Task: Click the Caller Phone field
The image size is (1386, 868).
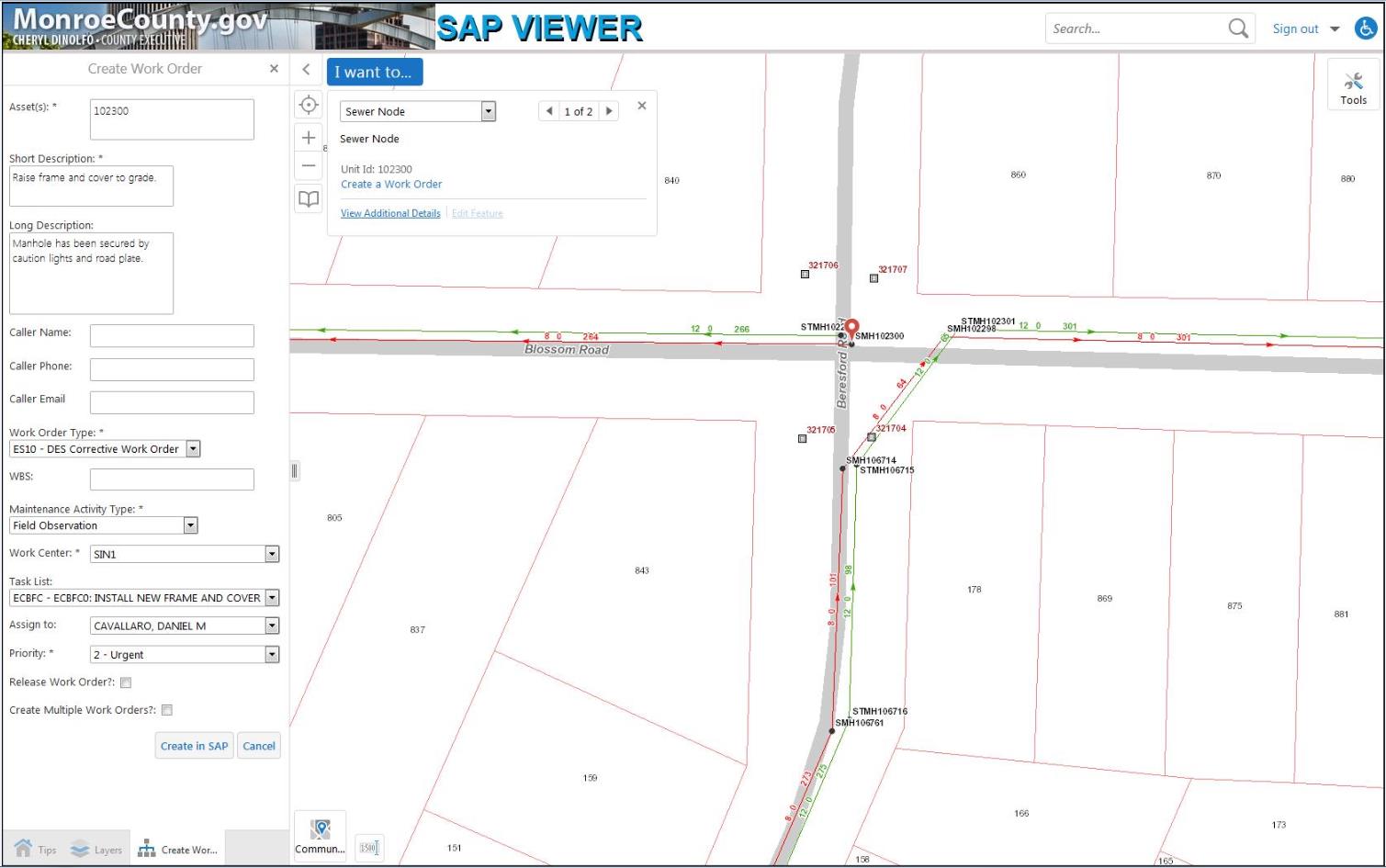Action: [172, 369]
